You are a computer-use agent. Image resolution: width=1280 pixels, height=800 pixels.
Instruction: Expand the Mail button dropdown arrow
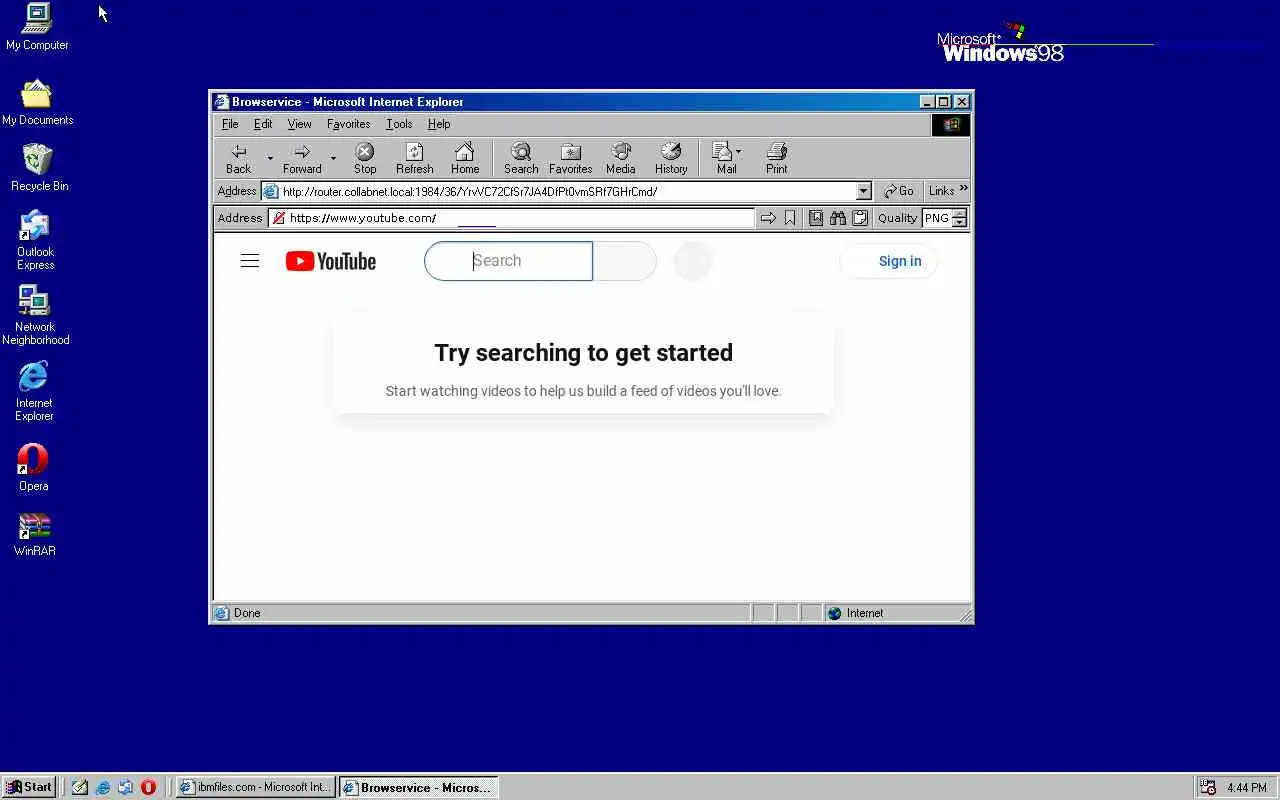(739, 152)
